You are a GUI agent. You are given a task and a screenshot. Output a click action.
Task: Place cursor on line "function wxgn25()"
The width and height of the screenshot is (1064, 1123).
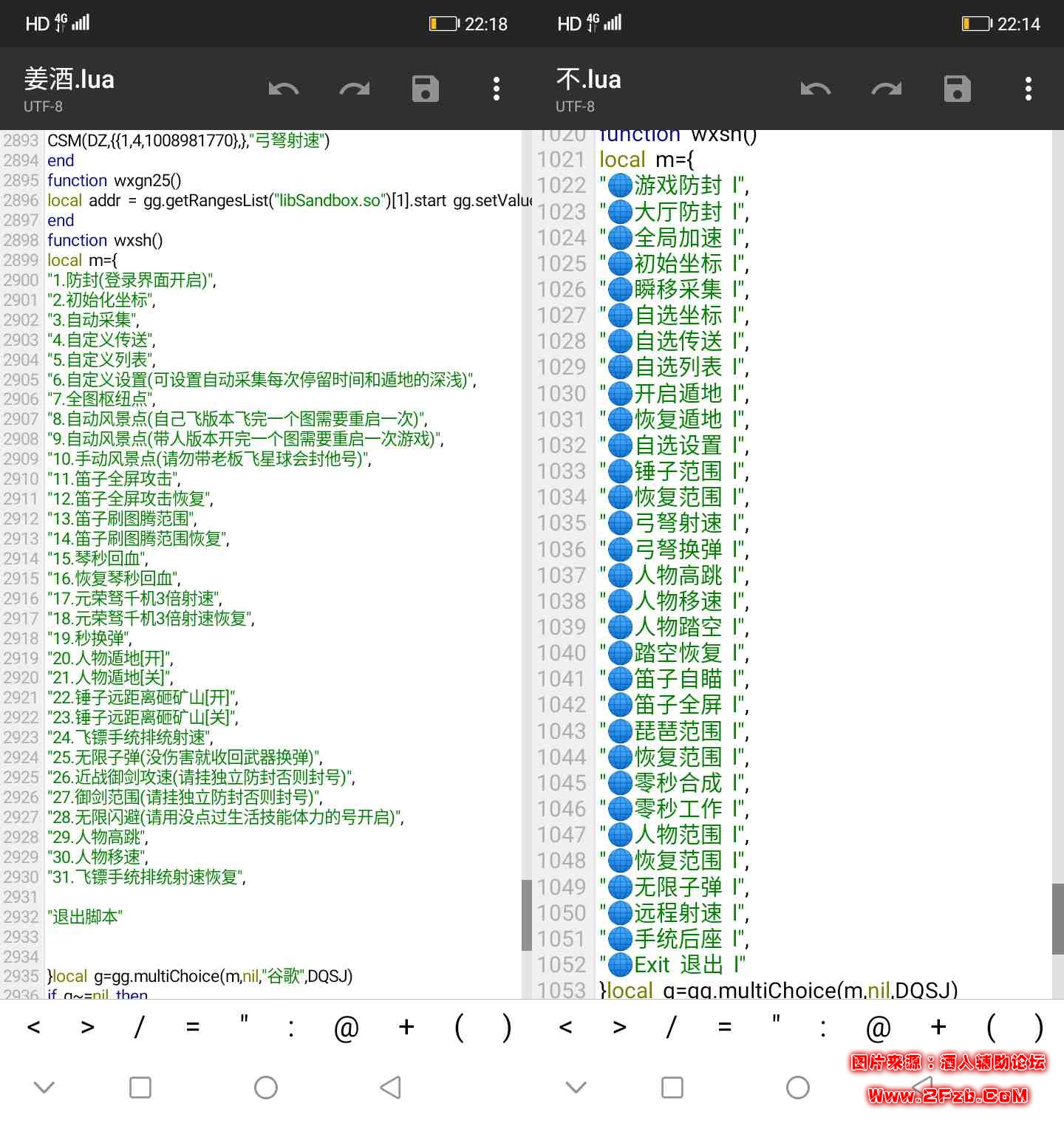pyautogui.click(x=114, y=180)
